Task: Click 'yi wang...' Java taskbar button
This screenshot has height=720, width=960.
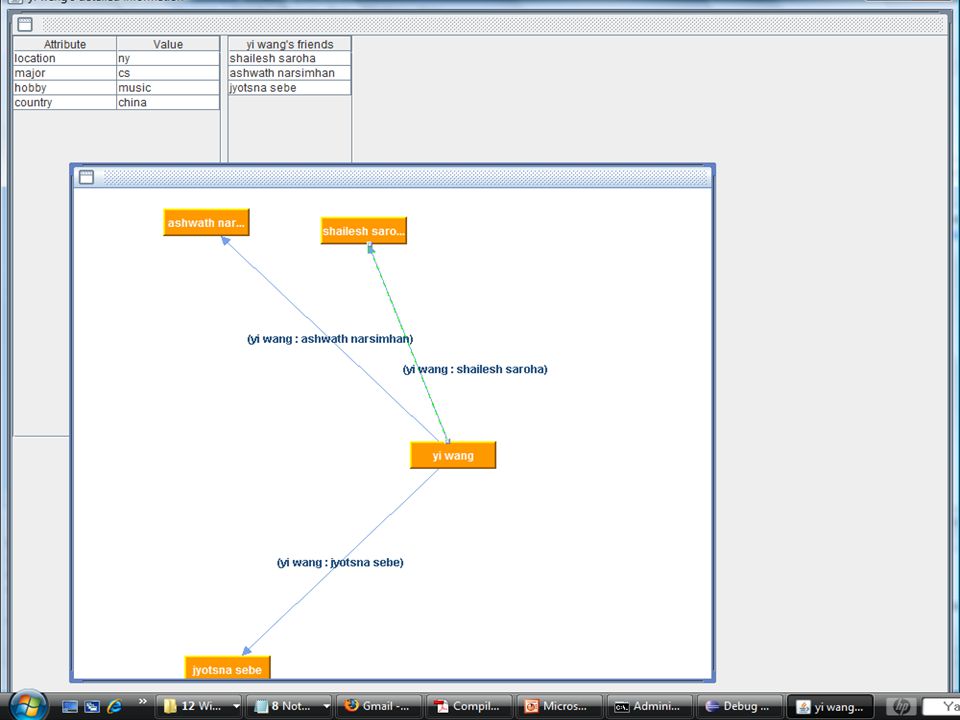Action: click(830, 706)
